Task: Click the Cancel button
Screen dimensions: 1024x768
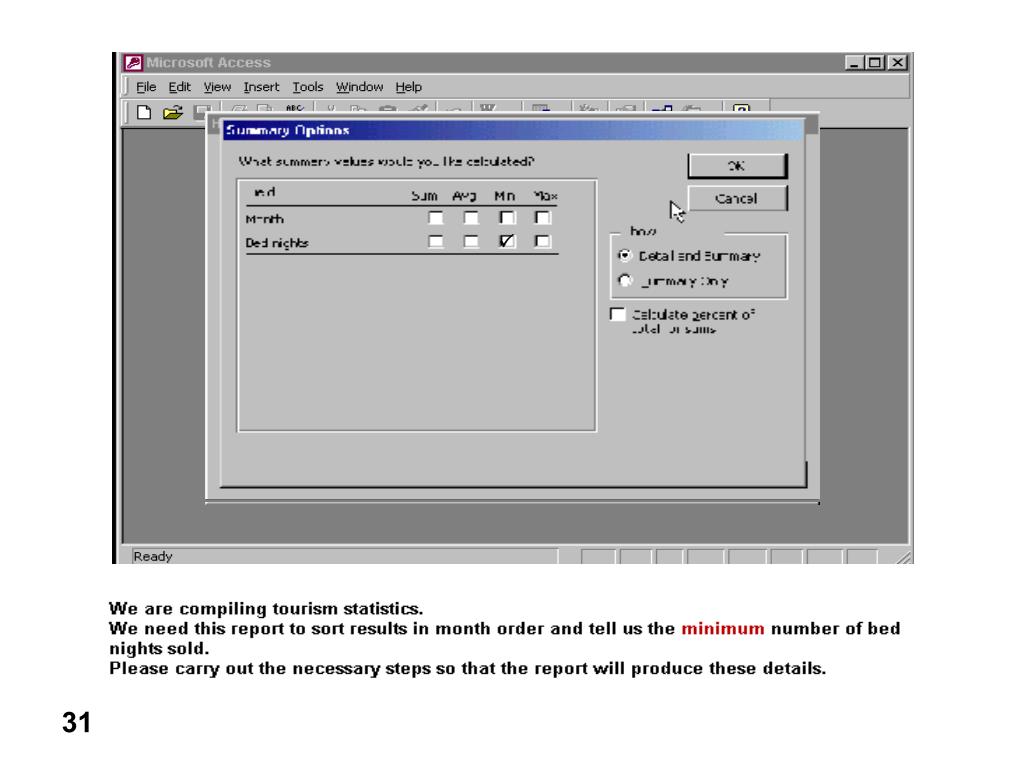Action: [737, 199]
